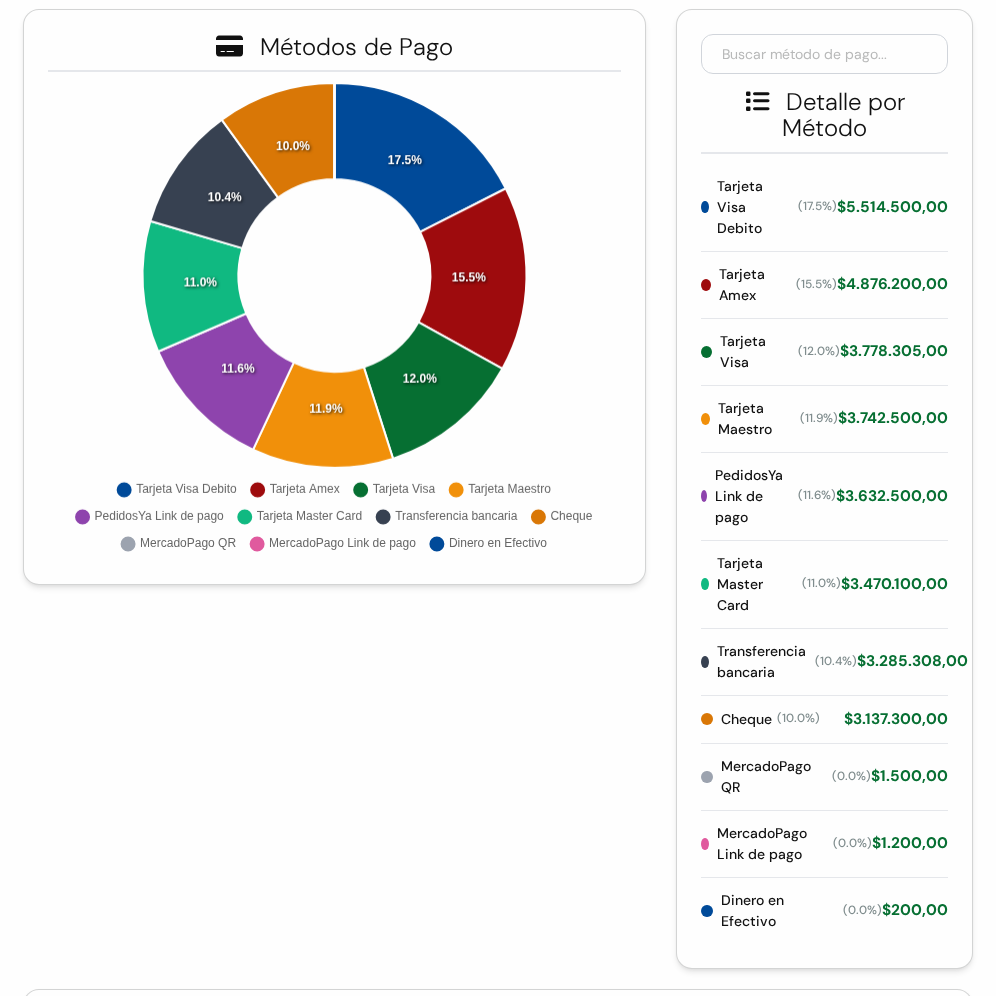The height and width of the screenshot is (996, 996).
Task: Click the amount $1.200,00
Action: [910, 843]
